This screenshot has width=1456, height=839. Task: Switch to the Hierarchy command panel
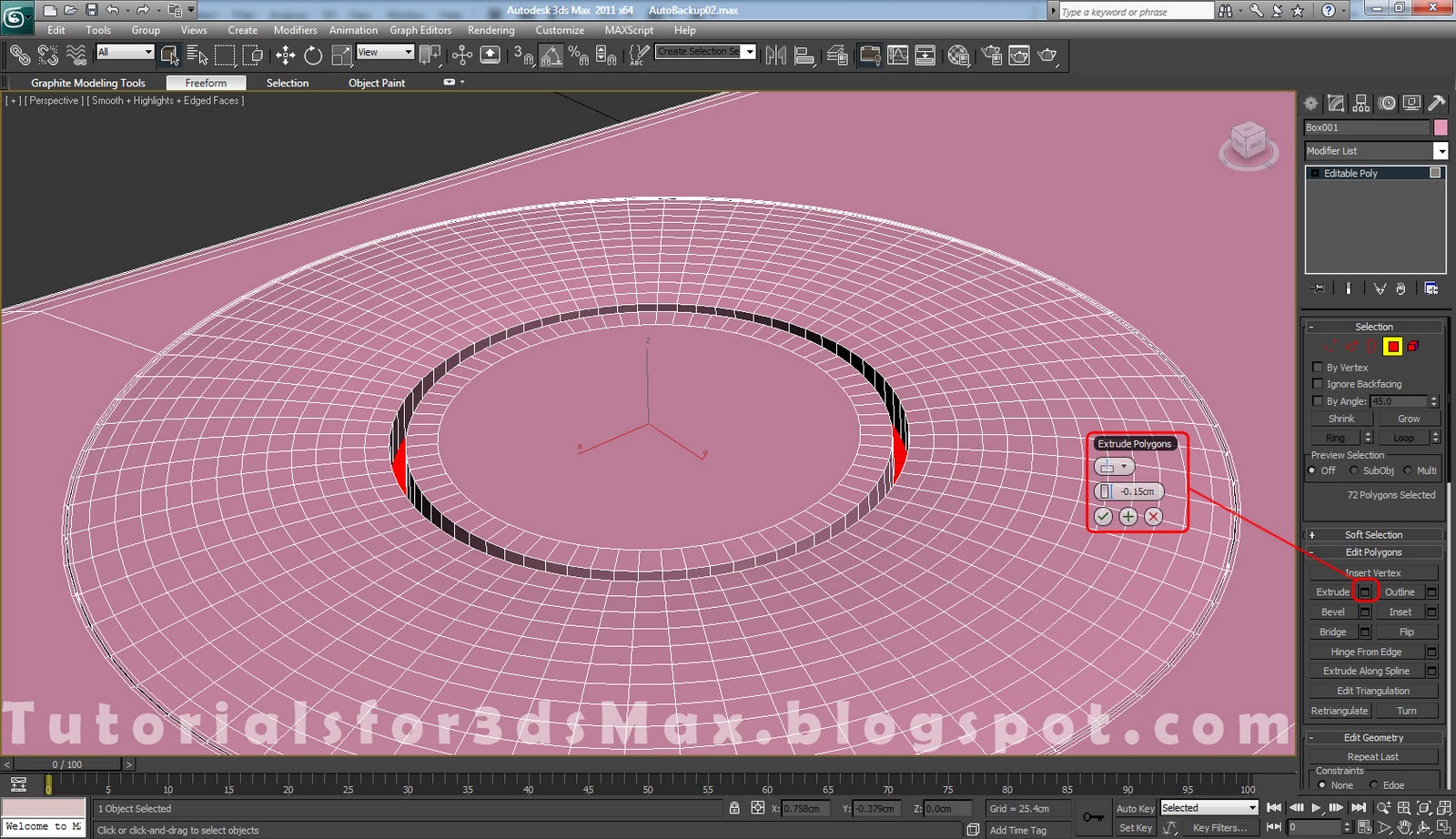(x=1361, y=103)
